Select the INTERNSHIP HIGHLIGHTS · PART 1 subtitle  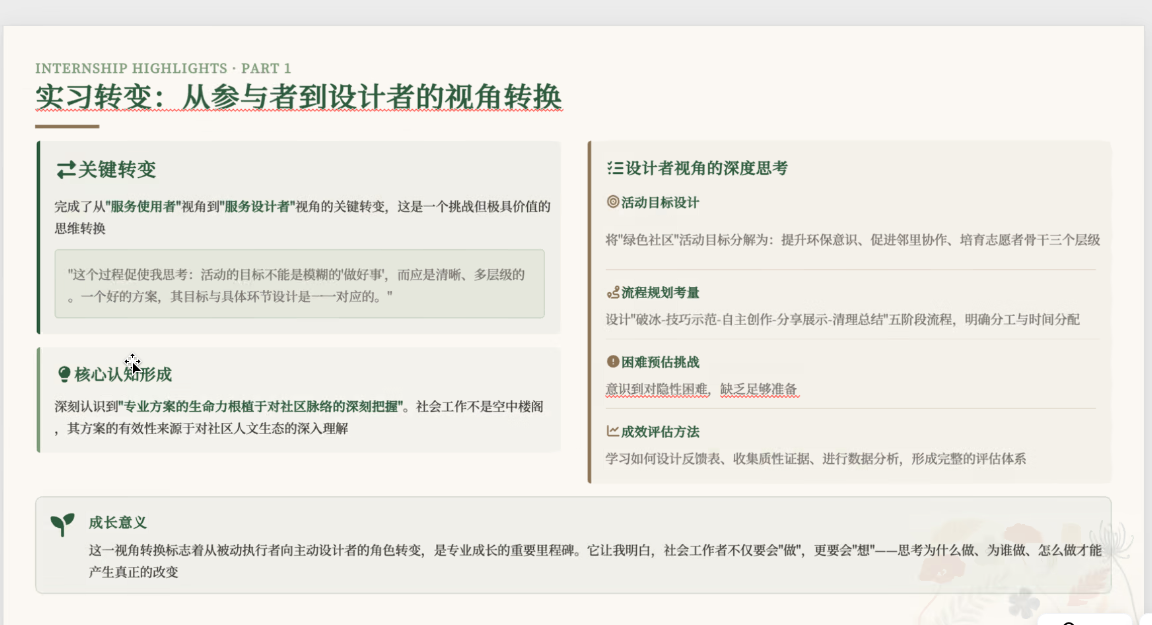[x=163, y=68]
